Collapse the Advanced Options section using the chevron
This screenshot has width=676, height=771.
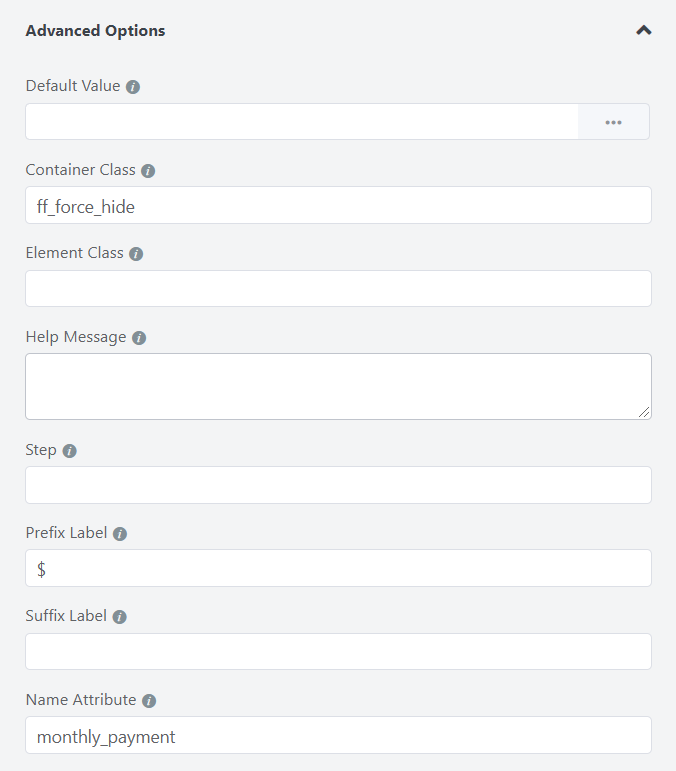click(644, 30)
